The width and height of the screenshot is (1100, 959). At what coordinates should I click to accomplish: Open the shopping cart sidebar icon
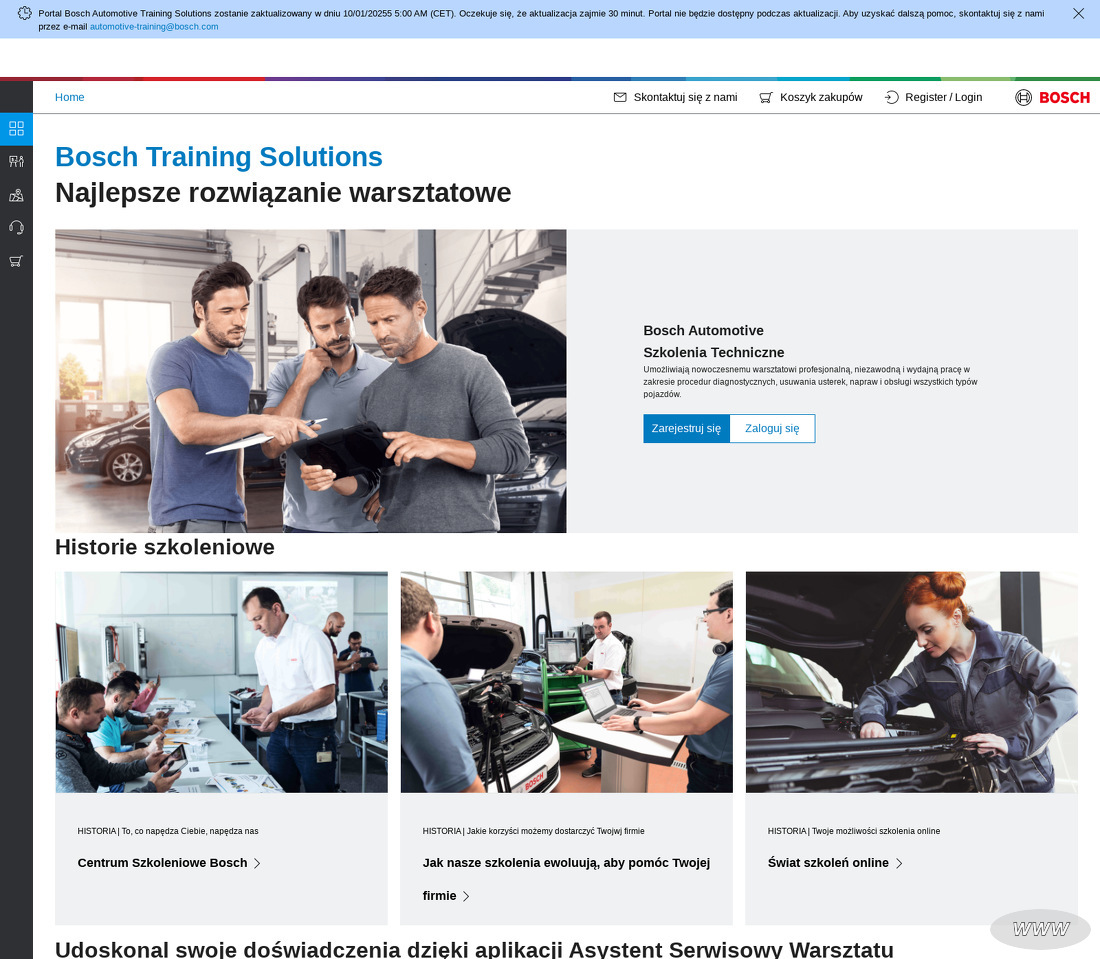16,261
